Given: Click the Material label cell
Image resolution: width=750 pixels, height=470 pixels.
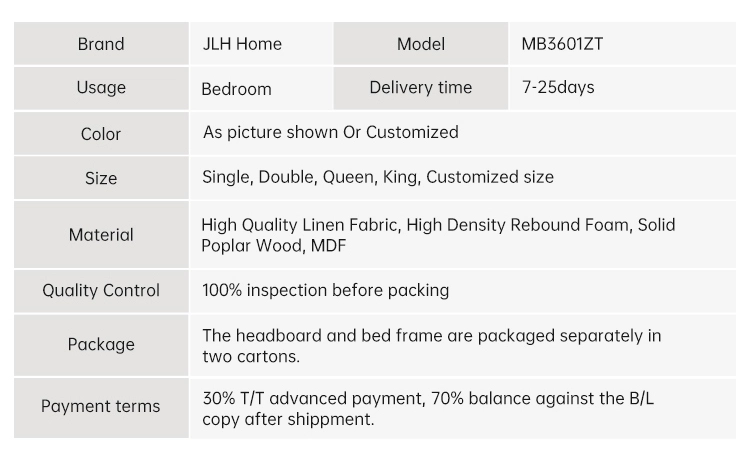Looking at the screenshot, I should (101, 234).
